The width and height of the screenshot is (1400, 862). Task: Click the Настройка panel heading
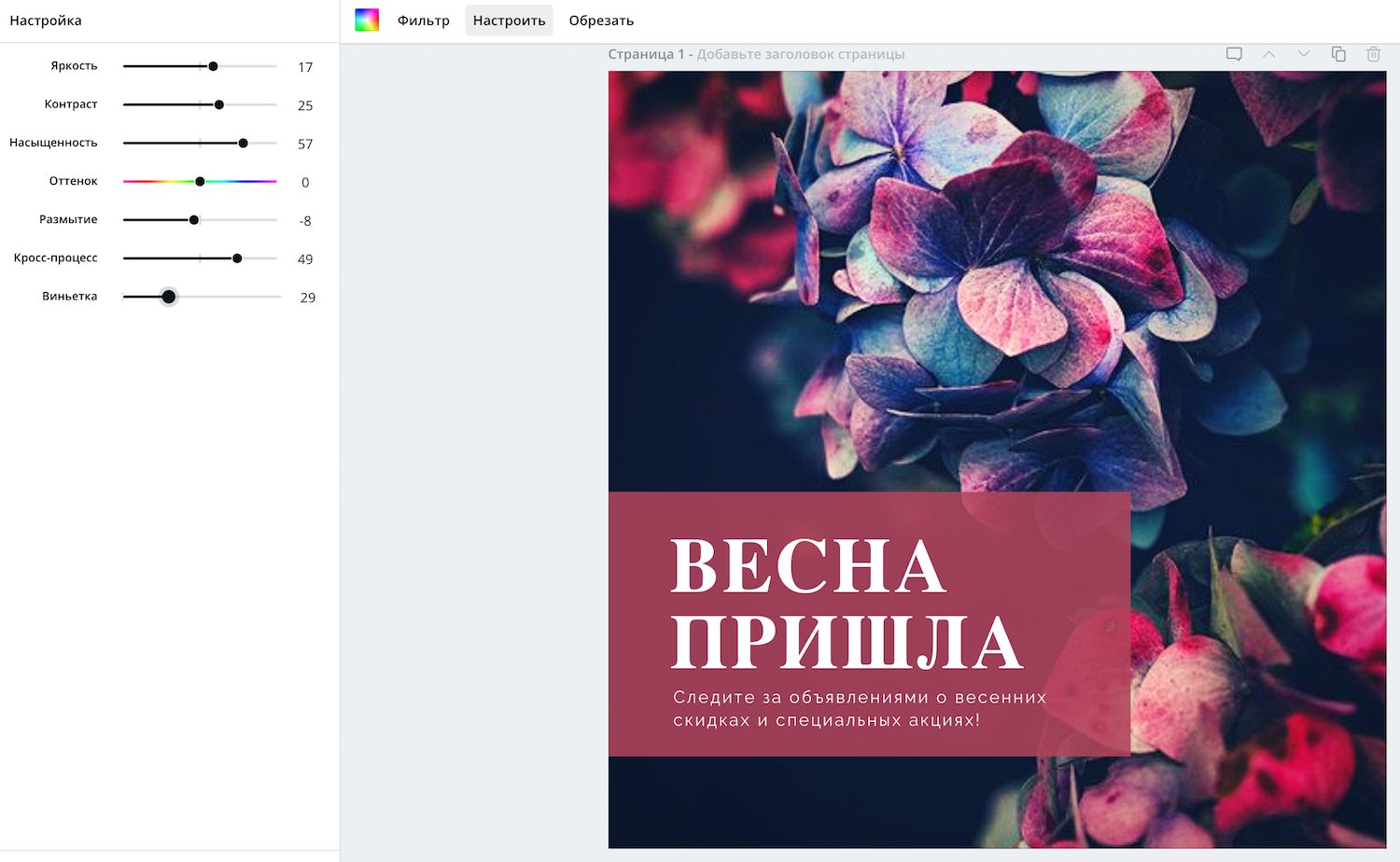[46, 21]
